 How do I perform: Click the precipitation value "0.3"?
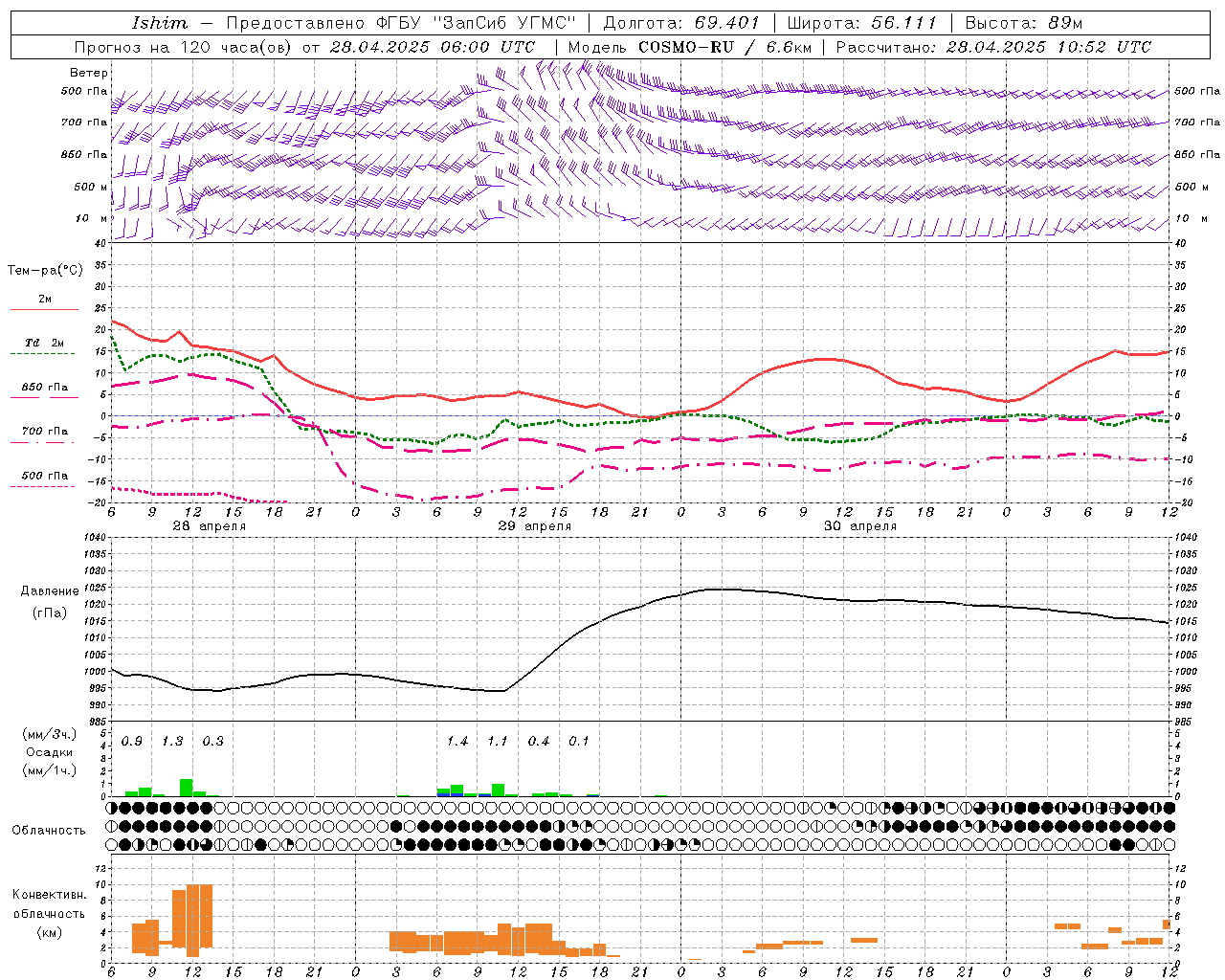[212, 742]
